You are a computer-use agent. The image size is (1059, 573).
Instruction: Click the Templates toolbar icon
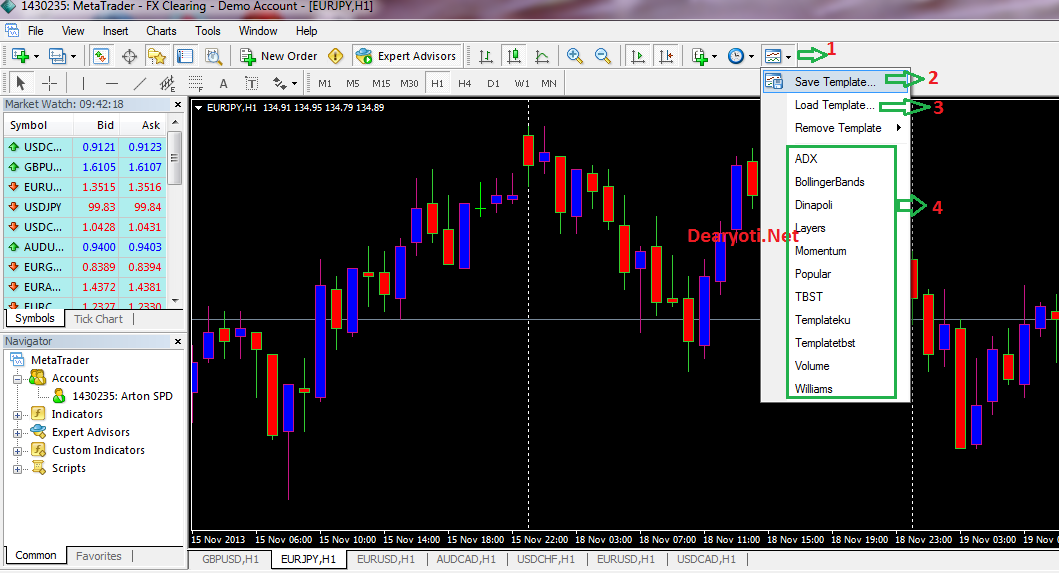click(773, 56)
